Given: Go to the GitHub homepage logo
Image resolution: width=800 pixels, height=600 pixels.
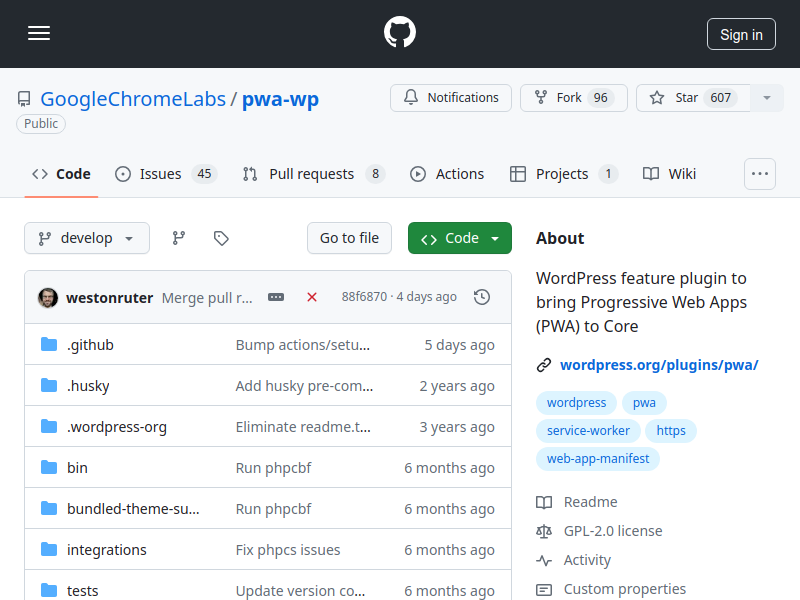Looking at the screenshot, I should [399, 32].
